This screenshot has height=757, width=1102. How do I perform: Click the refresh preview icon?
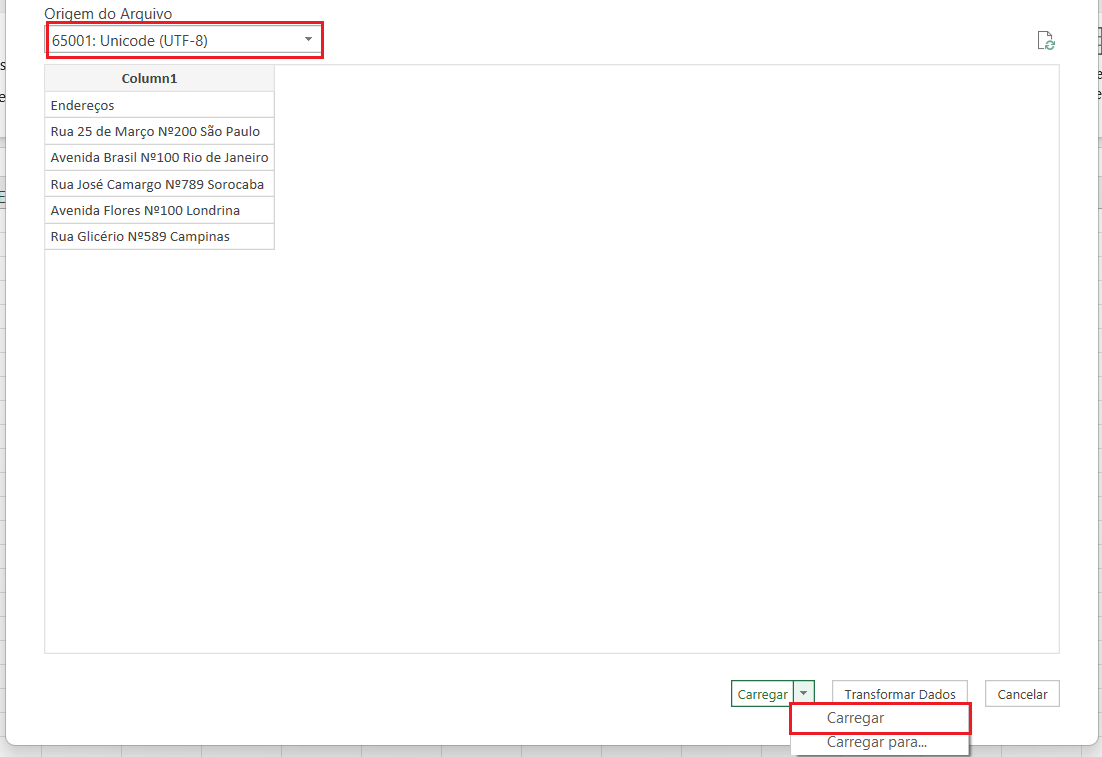[1046, 41]
